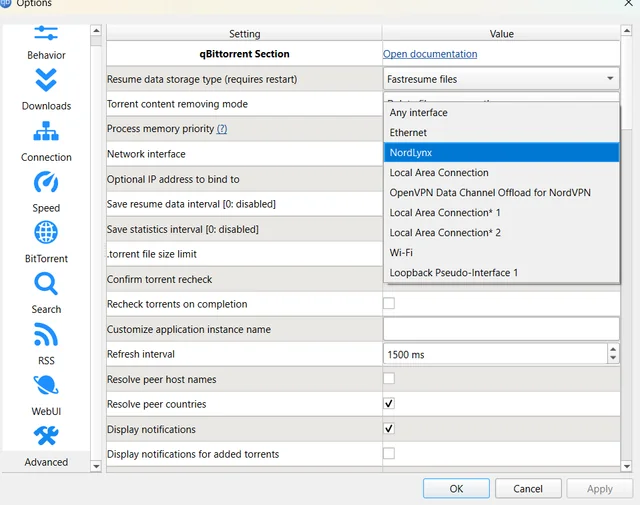Image resolution: width=640 pixels, height=505 pixels.
Task: Select the Downloads section icon
Action: pyautogui.click(x=46, y=81)
